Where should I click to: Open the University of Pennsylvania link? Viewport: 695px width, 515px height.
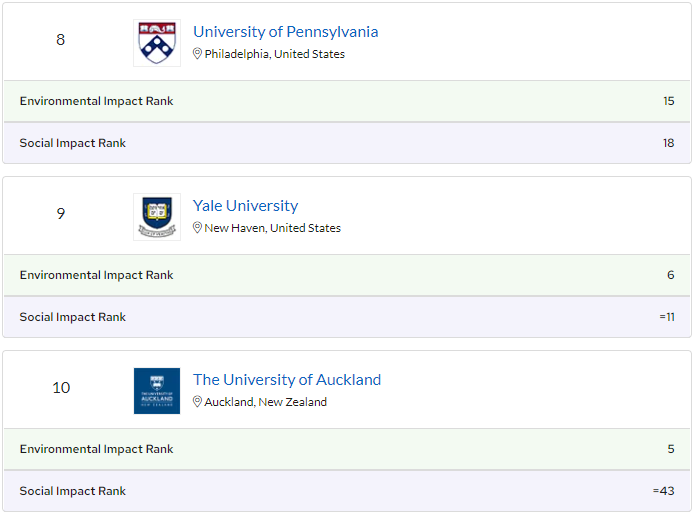pos(285,32)
